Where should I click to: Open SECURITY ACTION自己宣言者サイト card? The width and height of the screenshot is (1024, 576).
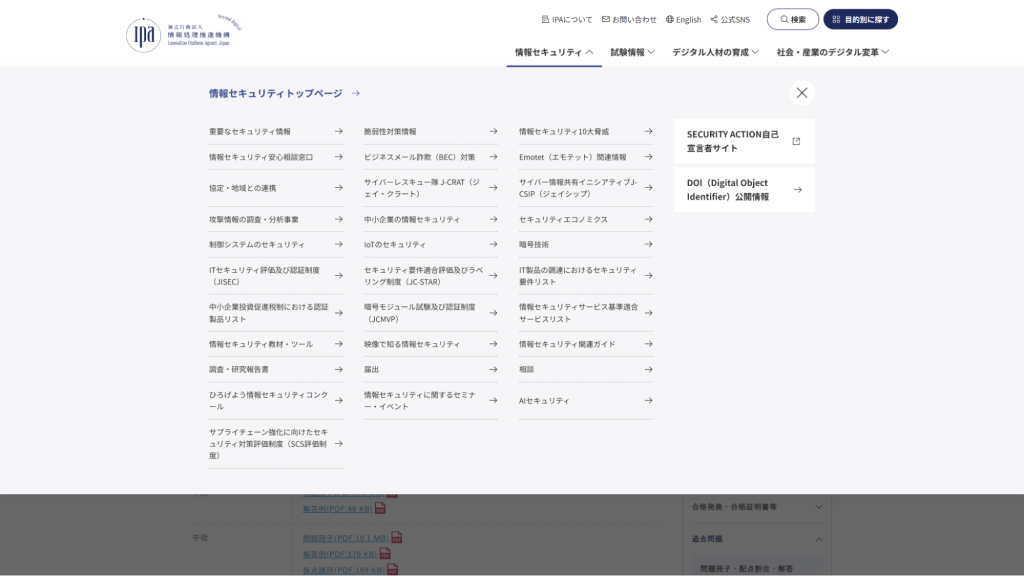(744, 141)
